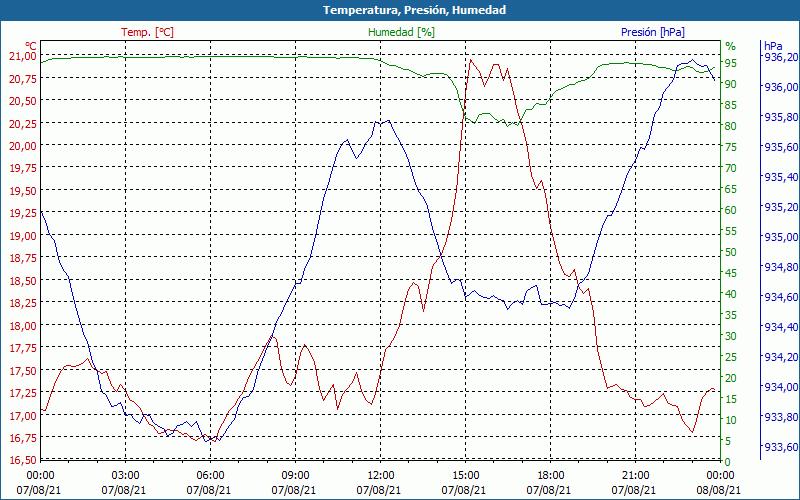Click the 936,20 pressure axis value

click(781, 57)
